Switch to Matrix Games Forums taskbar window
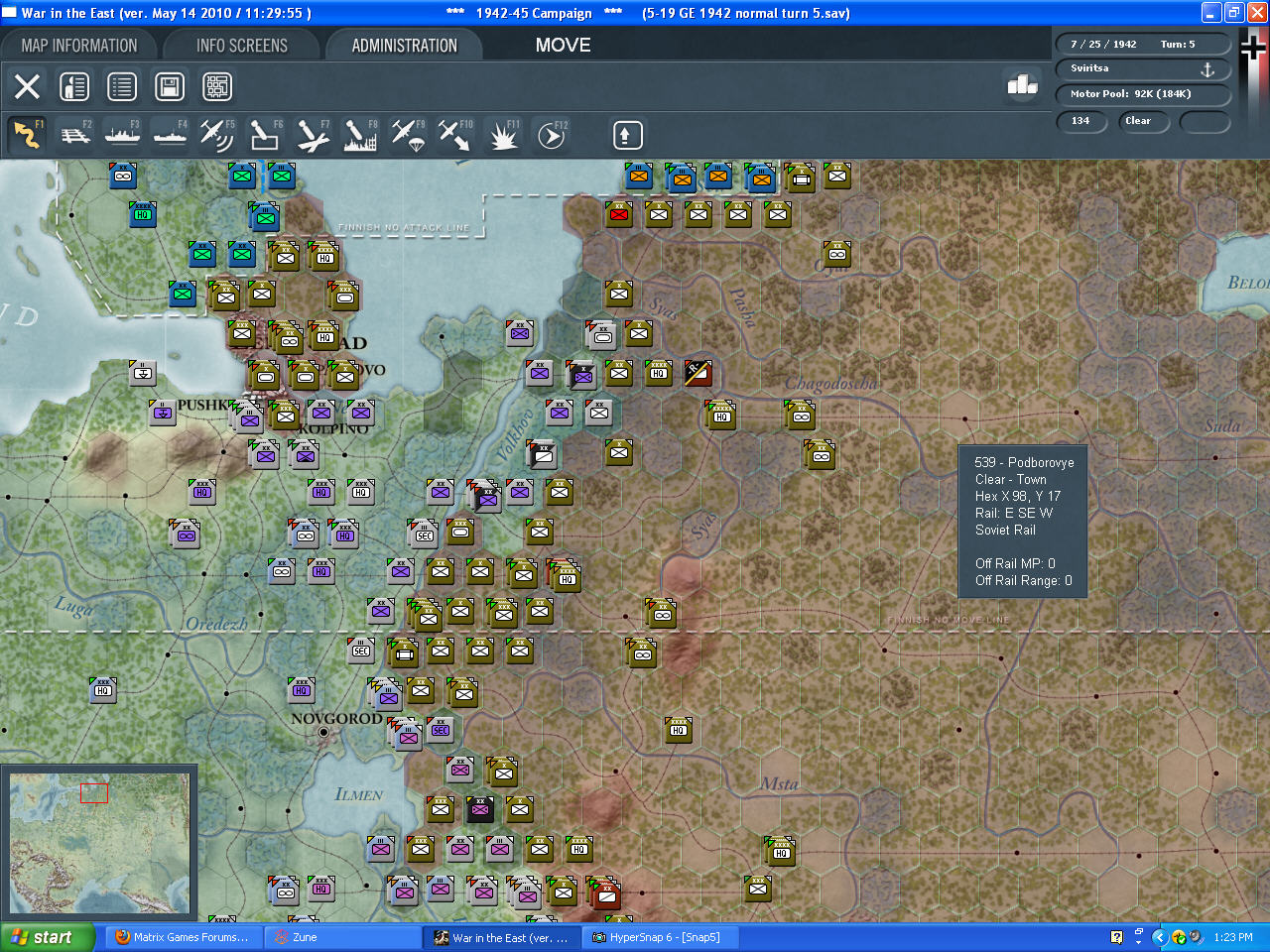Screen dimensions: 1270x952 tap(184, 937)
